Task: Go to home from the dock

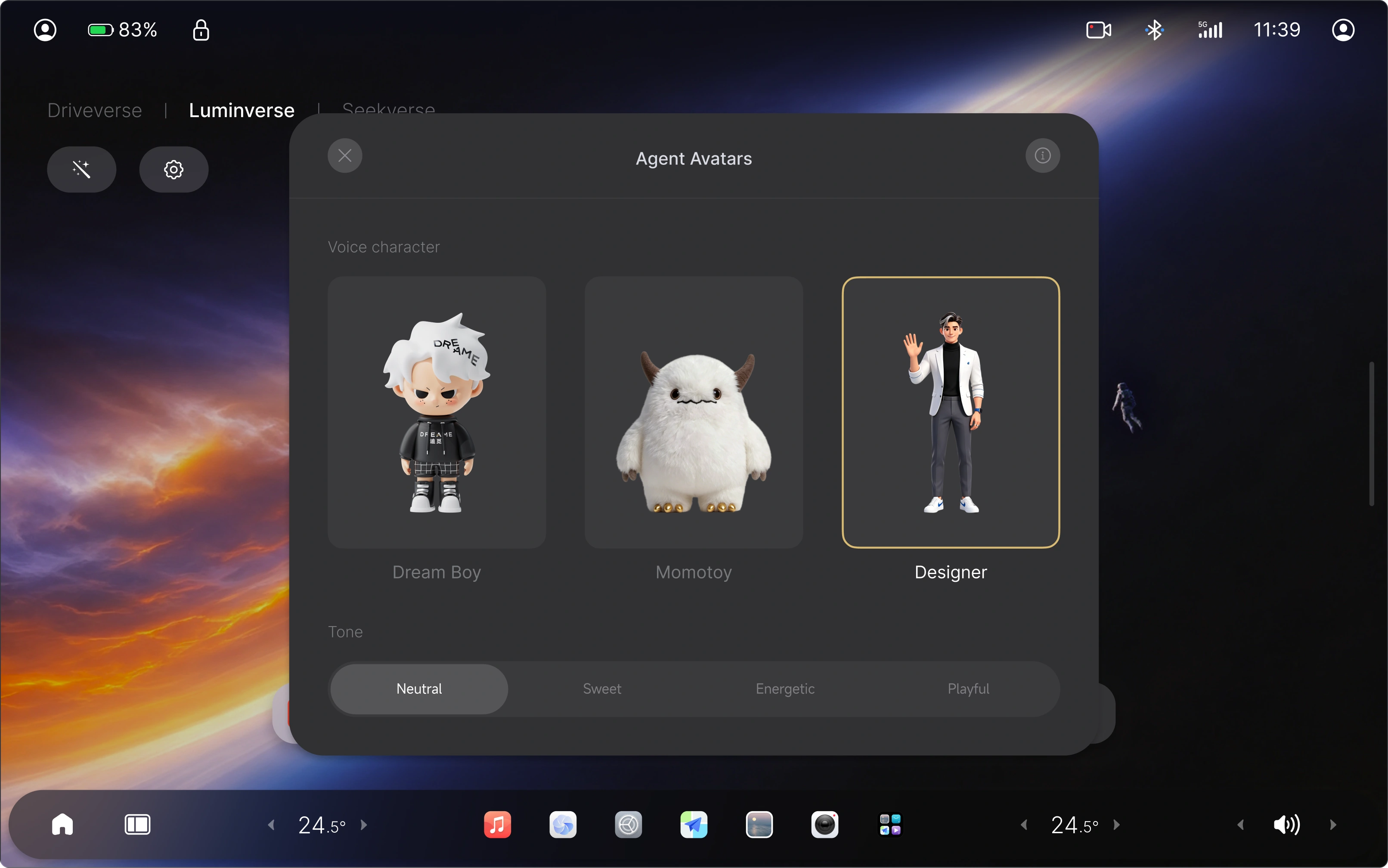Action: pos(62,825)
